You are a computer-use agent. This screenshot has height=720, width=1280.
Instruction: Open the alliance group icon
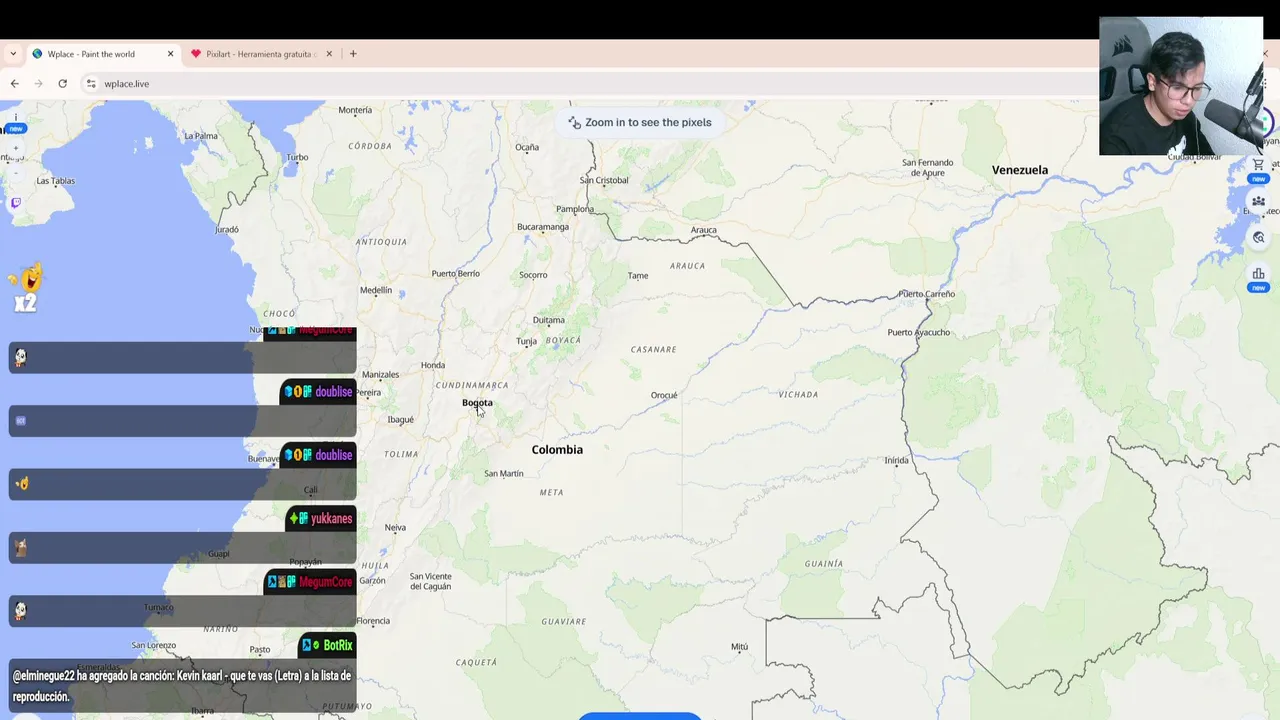point(1258,201)
